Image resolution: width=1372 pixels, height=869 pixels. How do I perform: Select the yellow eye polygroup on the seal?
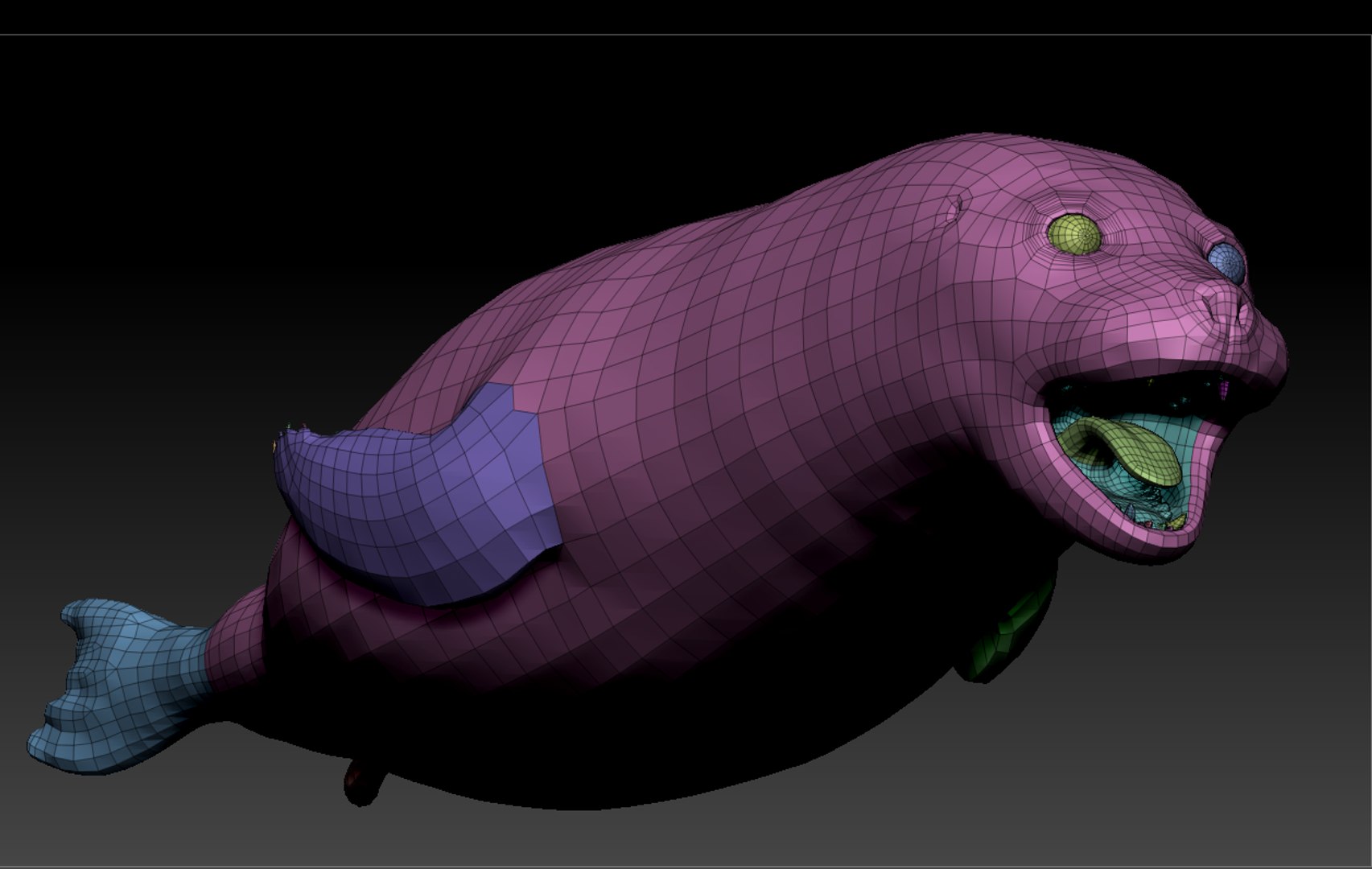(x=1074, y=233)
